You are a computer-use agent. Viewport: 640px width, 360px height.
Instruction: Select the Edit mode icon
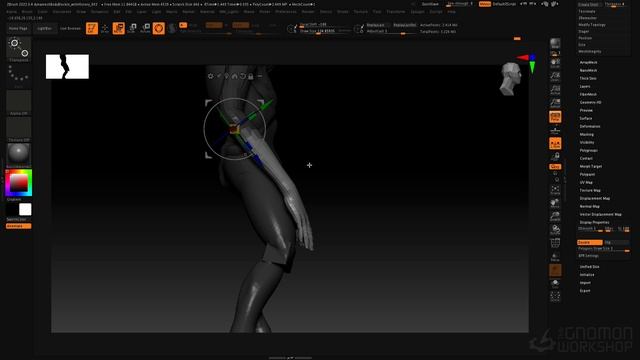pyautogui.click(x=92, y=28)
